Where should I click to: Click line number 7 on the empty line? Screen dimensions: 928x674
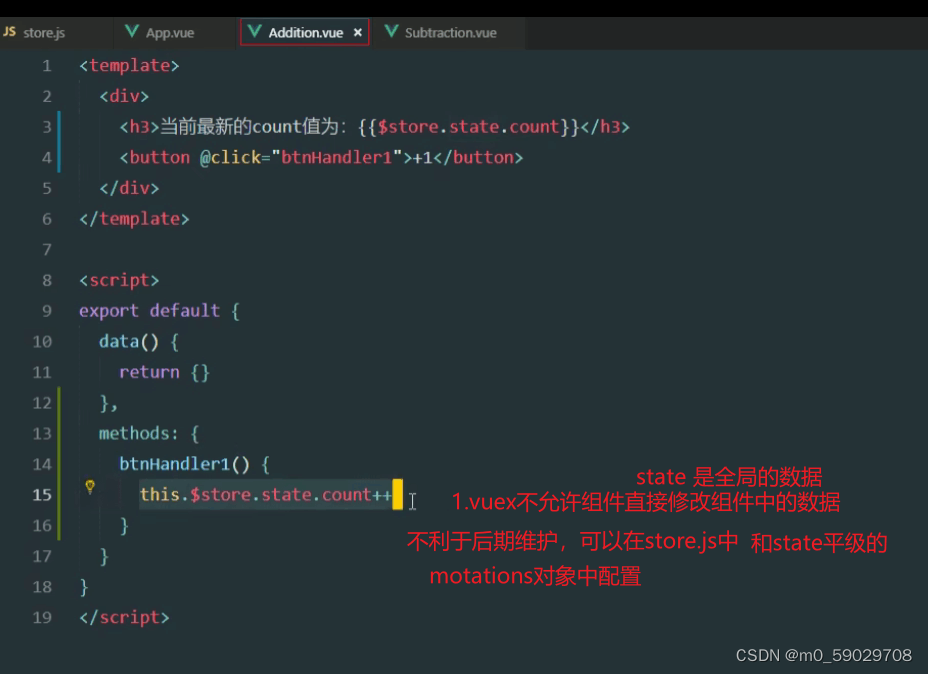47,250
